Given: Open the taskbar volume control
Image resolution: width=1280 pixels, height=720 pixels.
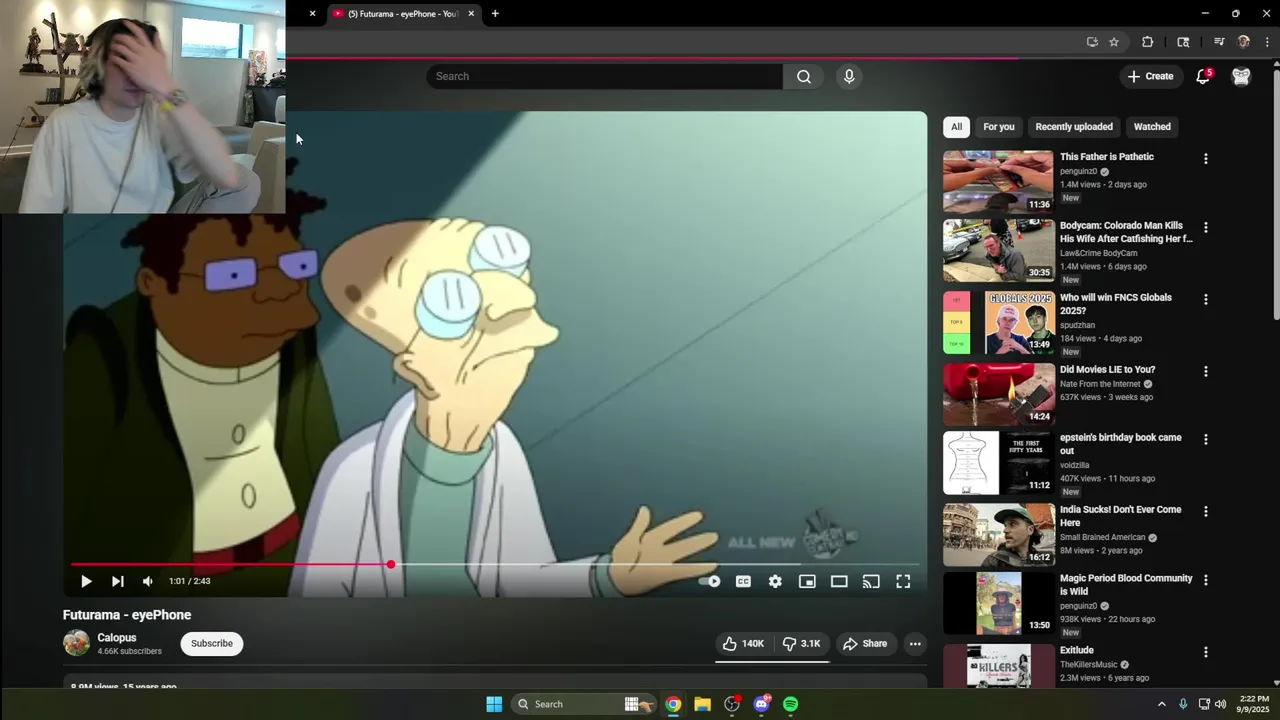Looking at the screenshot, I should point(1220,704).
